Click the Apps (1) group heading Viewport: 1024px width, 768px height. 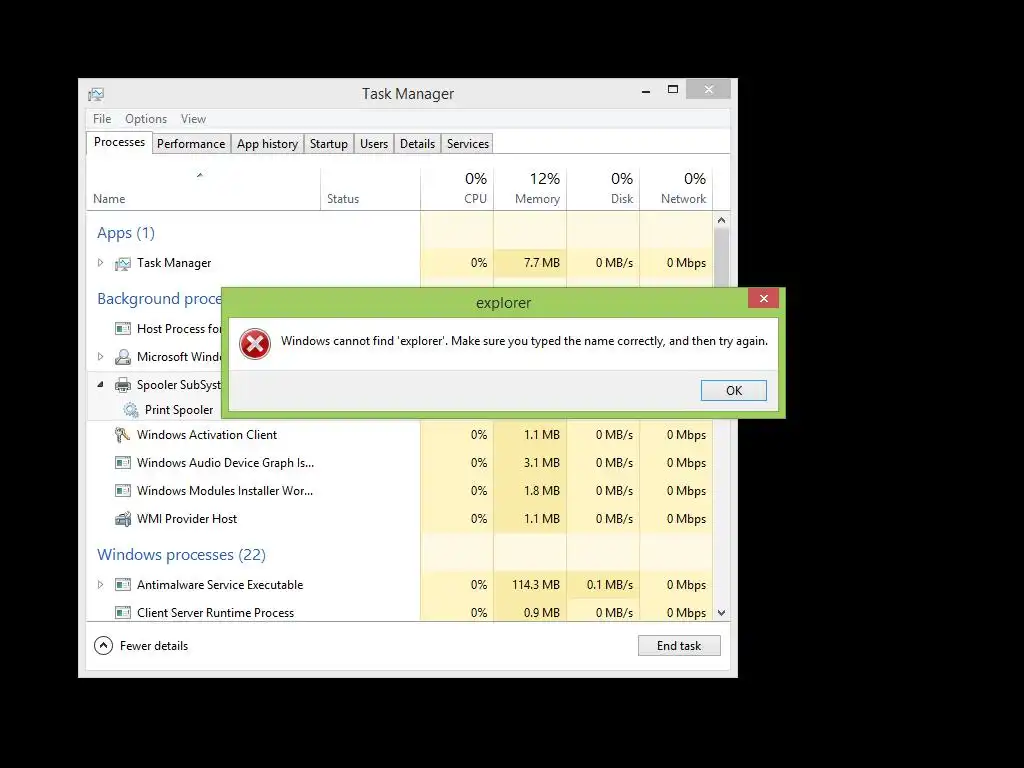click(126, 232)
